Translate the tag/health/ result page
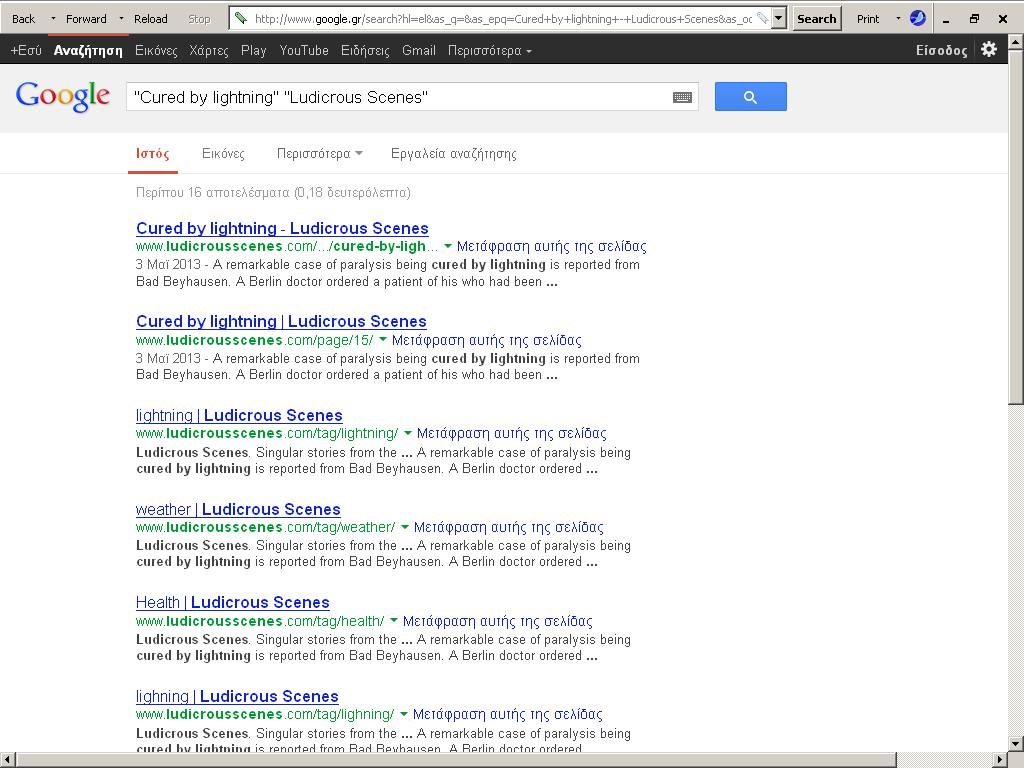The height and width of the screenshot is (768, 1024). point(498,621)
